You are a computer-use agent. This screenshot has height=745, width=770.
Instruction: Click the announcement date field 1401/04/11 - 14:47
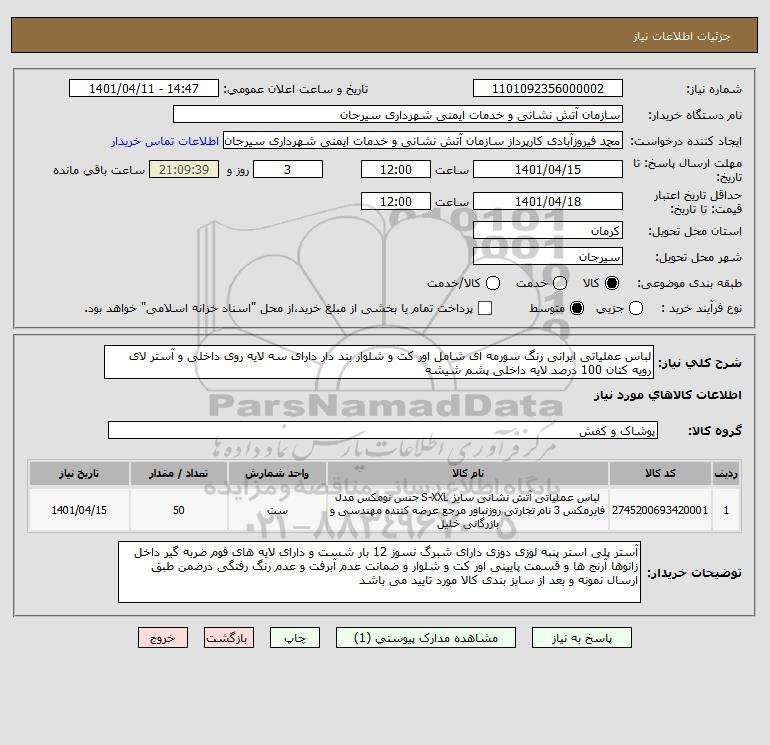click(x=144, y=89)
